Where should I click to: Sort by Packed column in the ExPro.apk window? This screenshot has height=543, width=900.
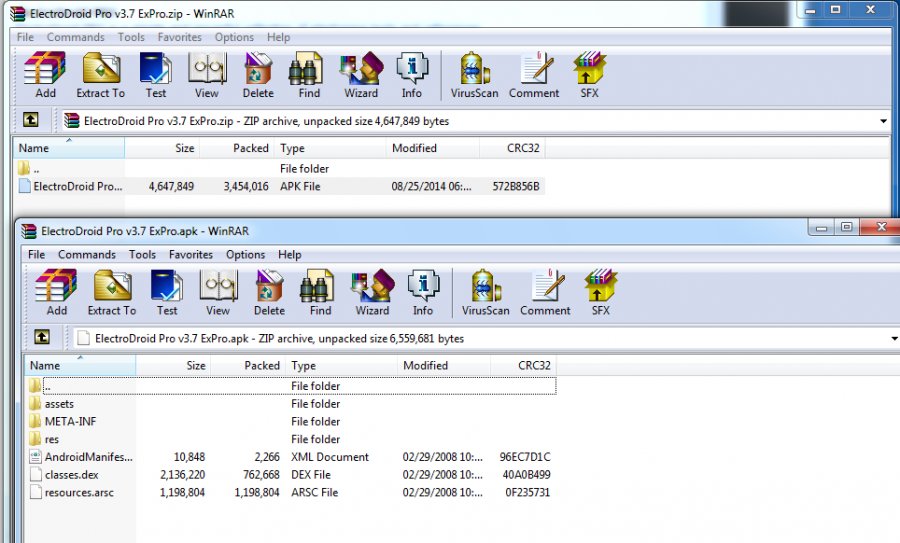point(248,365)
